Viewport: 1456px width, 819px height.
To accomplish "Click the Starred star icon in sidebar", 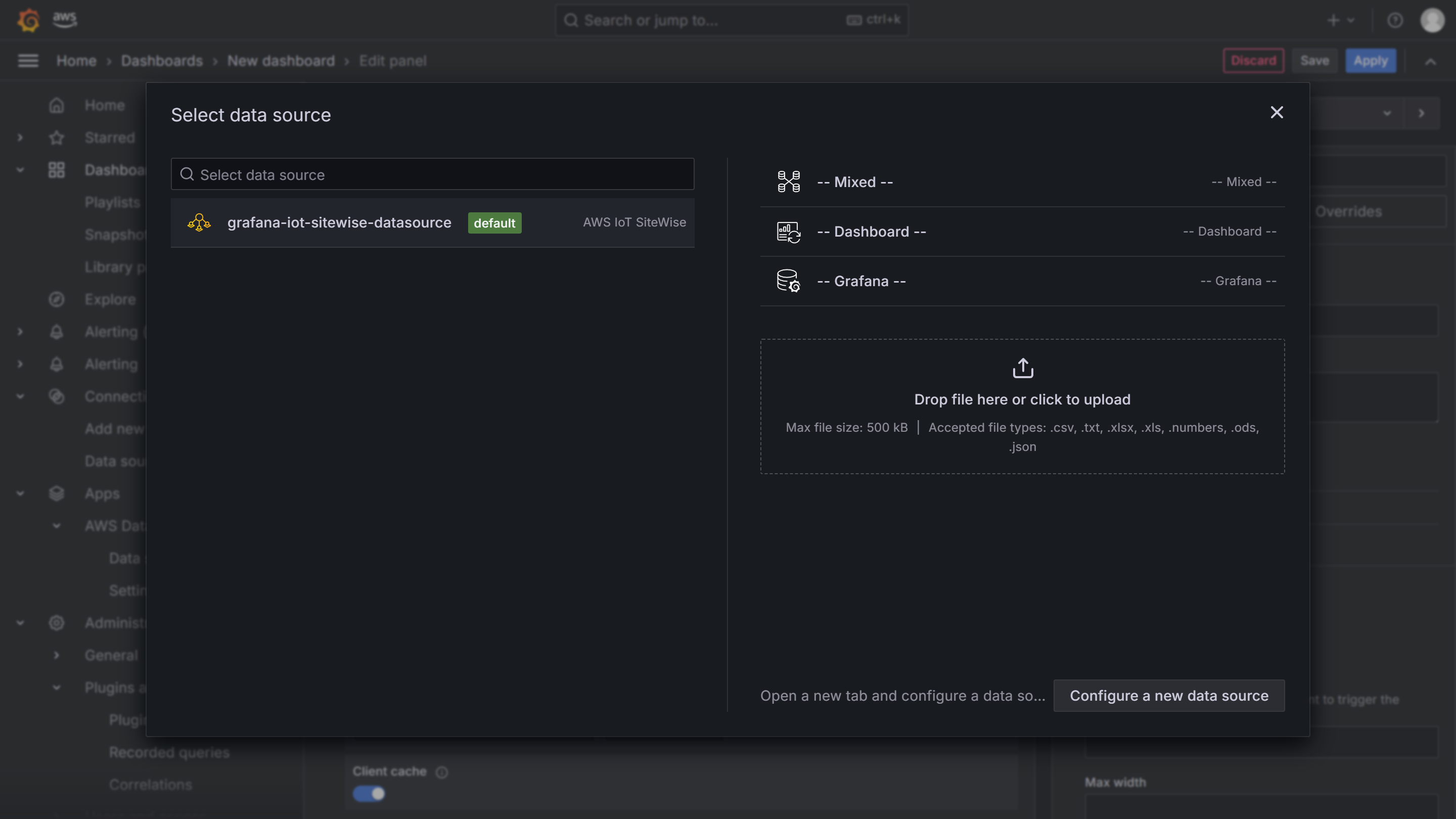I will pos(57,138).
